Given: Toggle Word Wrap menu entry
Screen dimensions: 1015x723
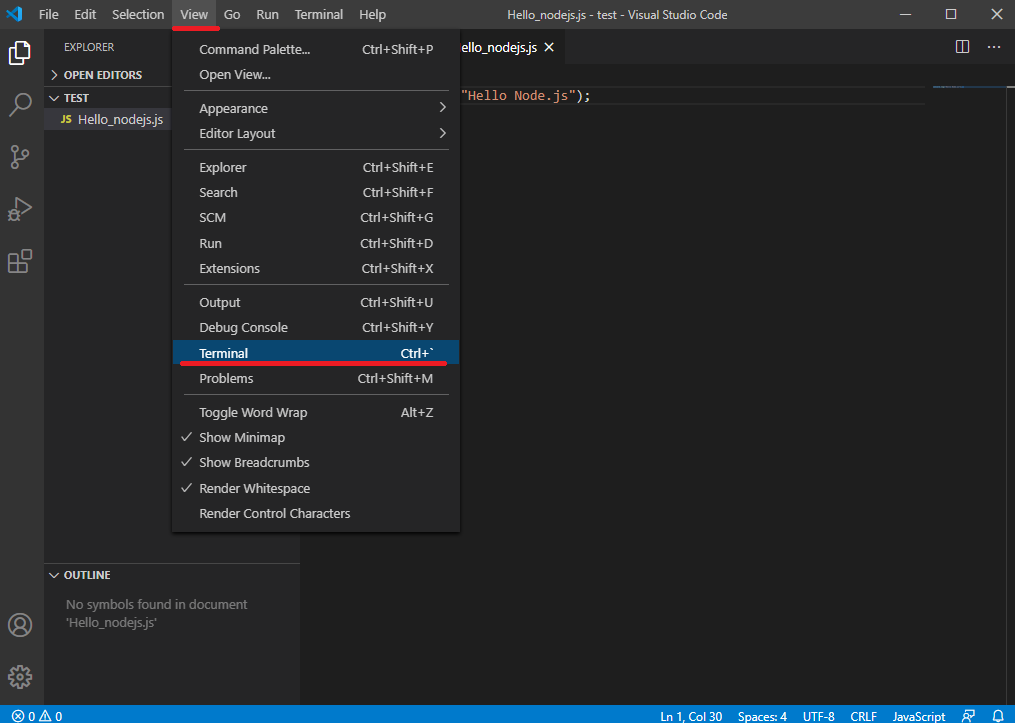Looking at the screenshot, I should 316,412.
